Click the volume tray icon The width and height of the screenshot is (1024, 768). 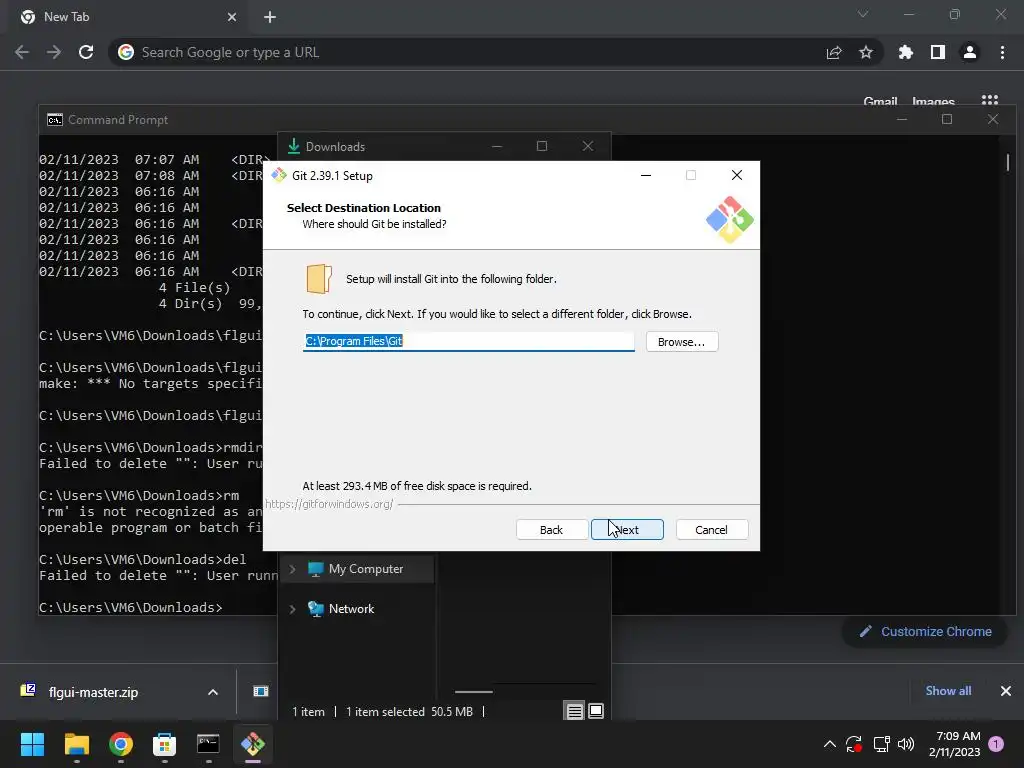[906, 744]
